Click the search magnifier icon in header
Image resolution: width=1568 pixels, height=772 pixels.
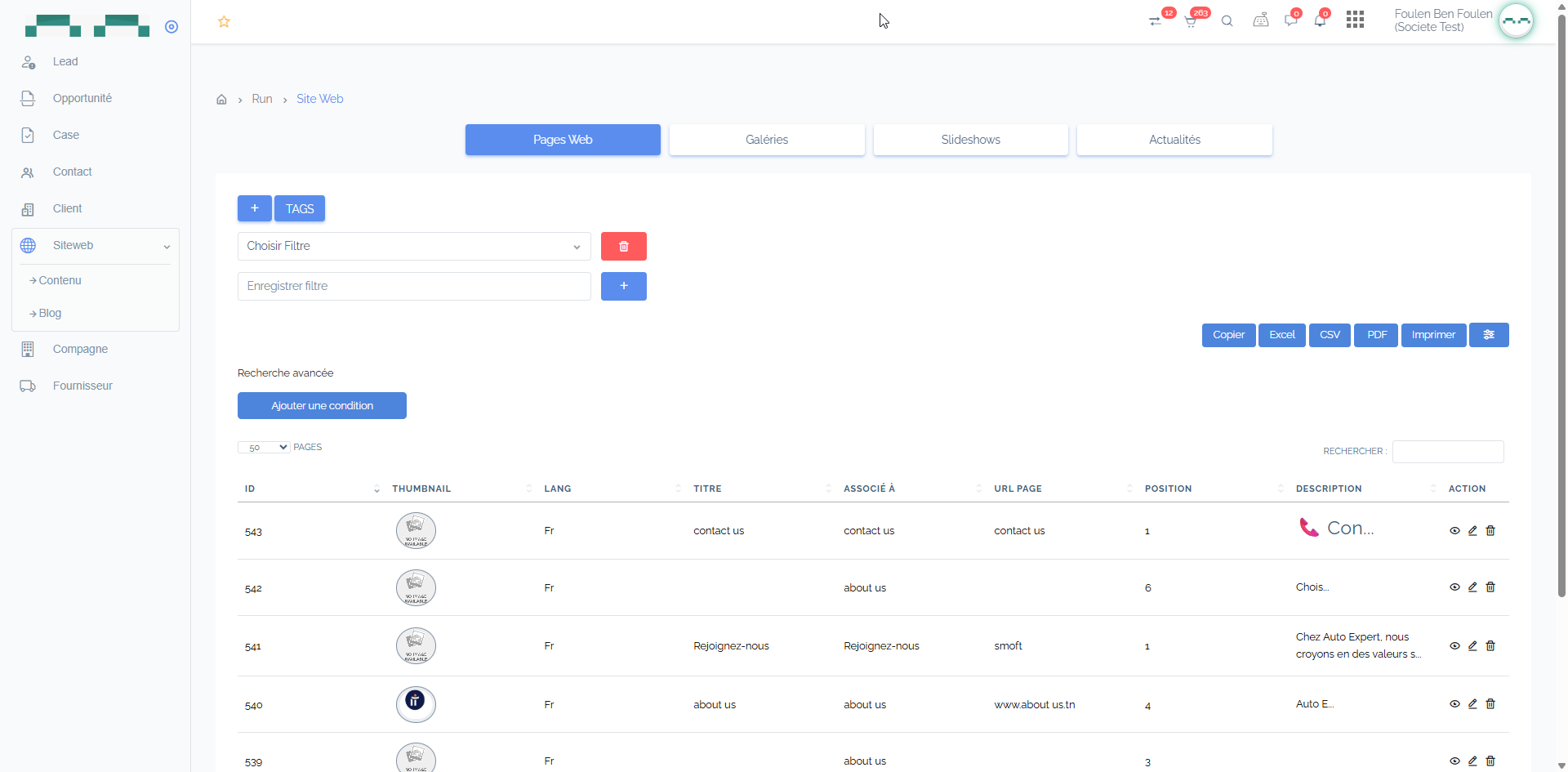click(1227, 21)
